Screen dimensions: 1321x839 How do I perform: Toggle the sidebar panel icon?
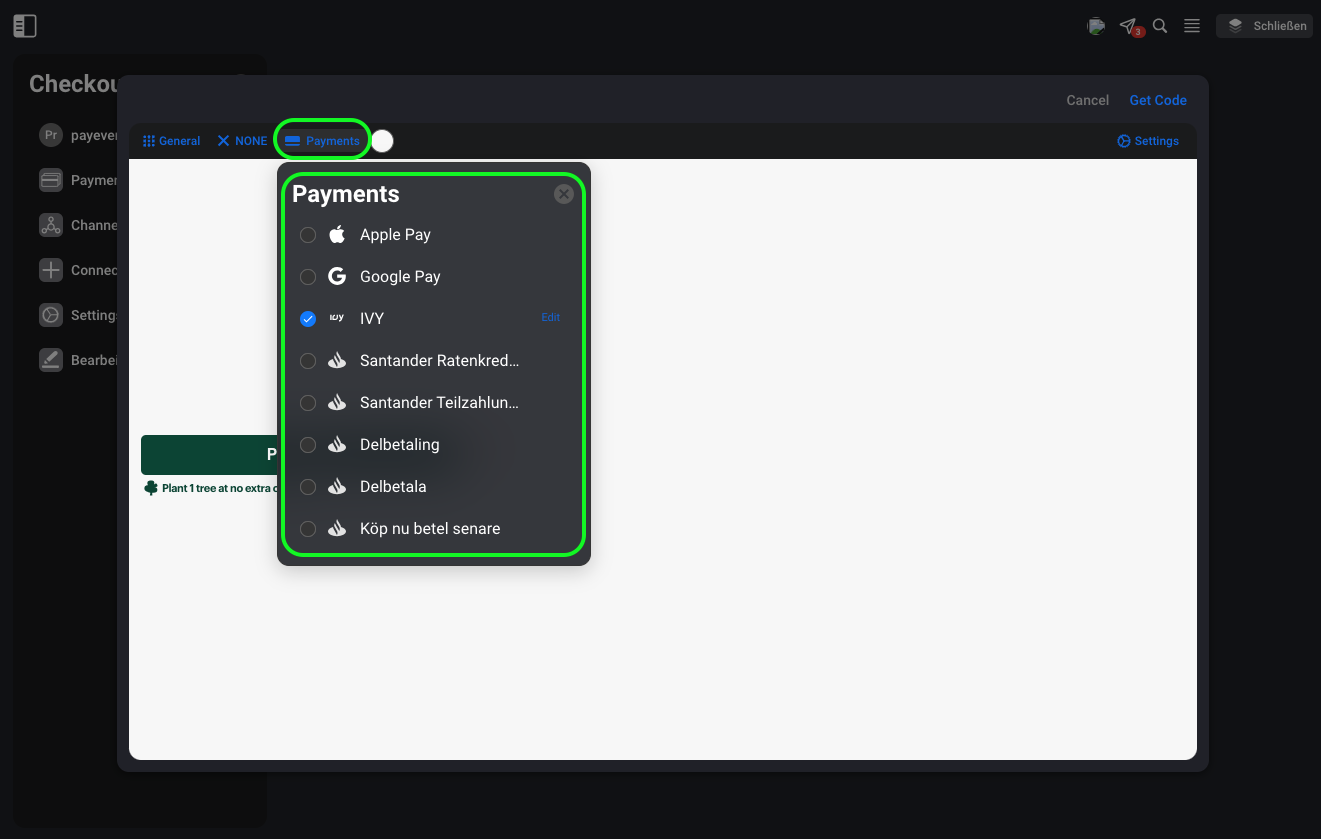coord(25,26)
